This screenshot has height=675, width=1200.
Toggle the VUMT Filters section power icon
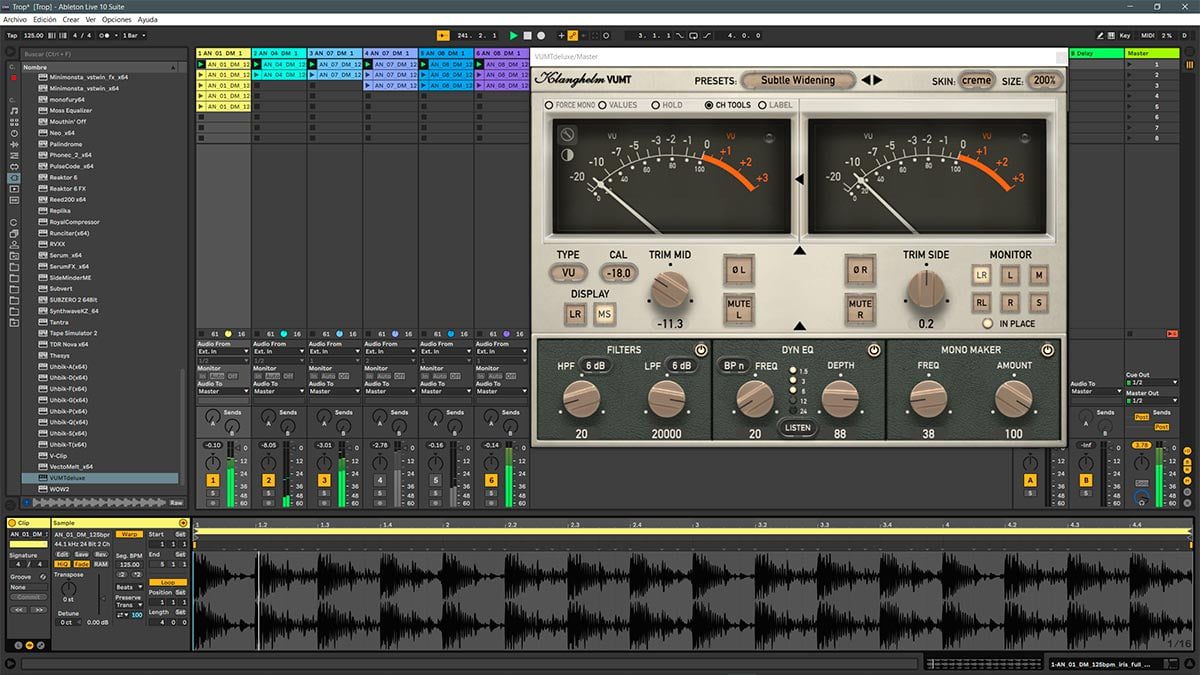tap(701, 351)
